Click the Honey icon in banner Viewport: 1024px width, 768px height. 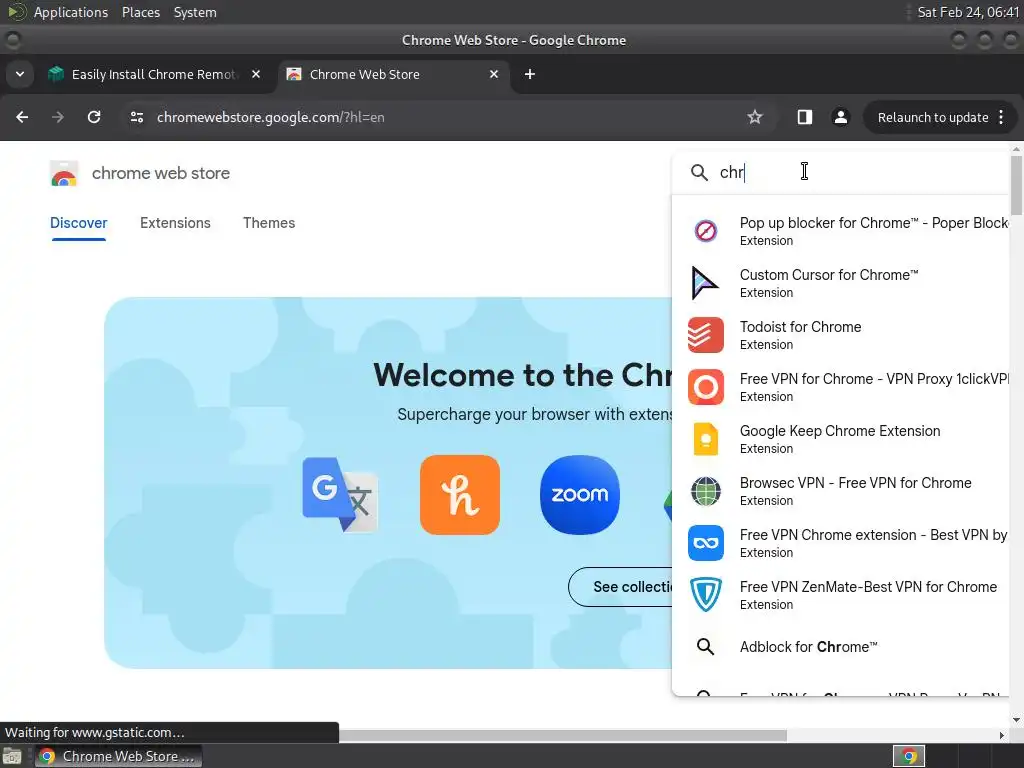(460, 494)
